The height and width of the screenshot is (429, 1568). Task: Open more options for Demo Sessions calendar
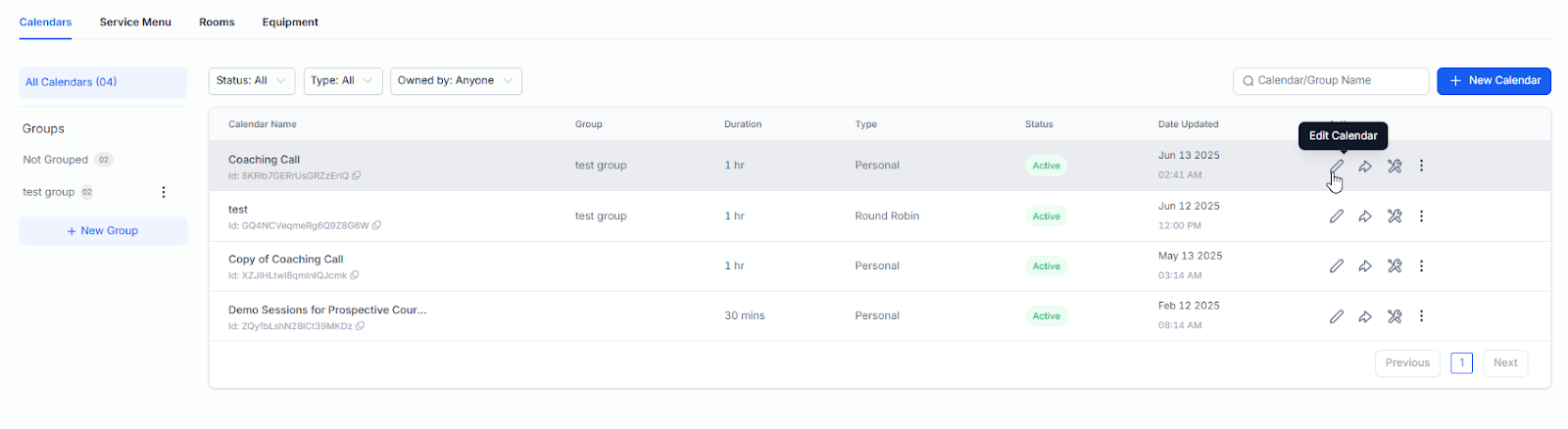[1422, 316]
